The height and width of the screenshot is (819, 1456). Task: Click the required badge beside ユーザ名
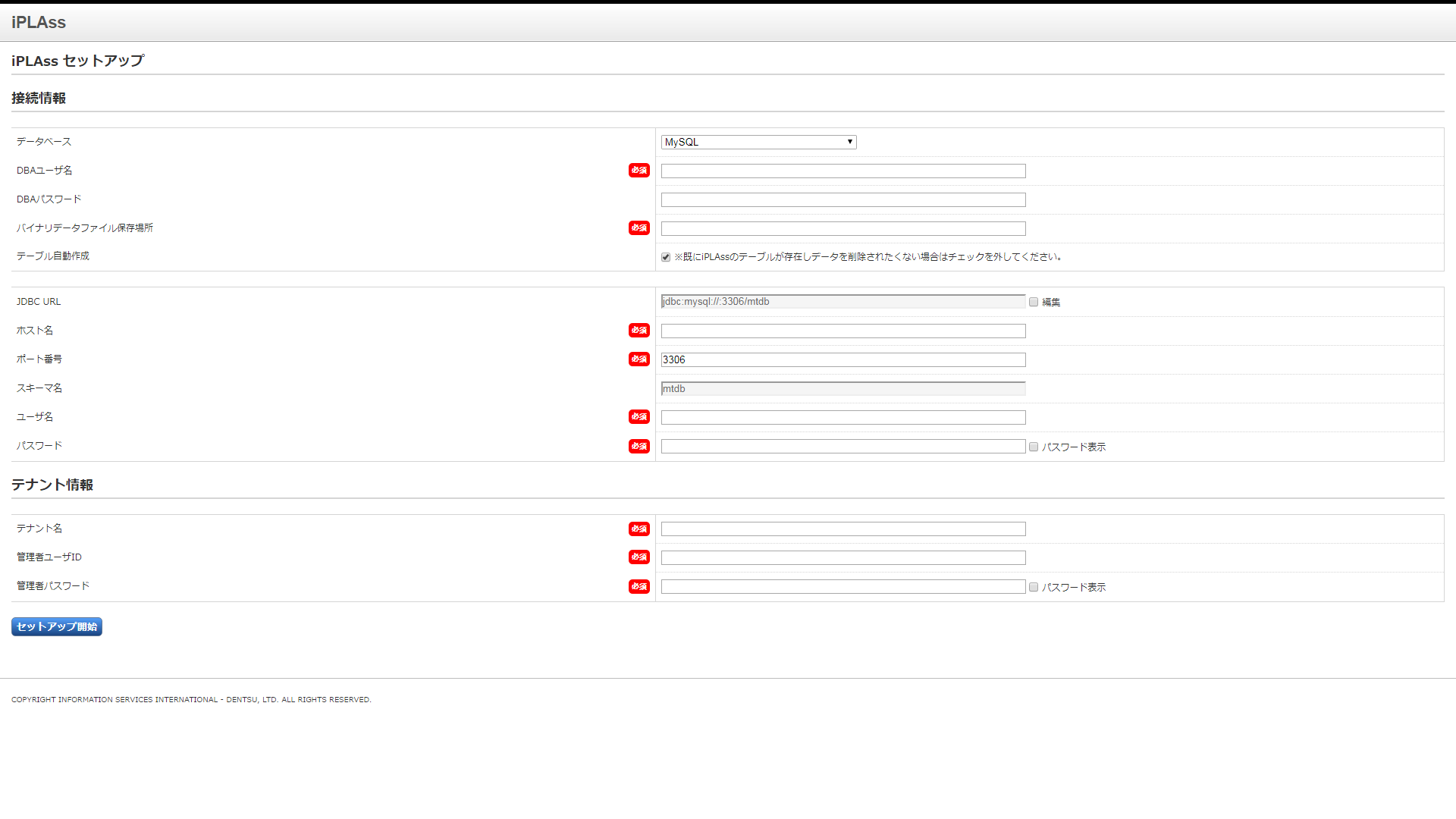point(639,417)
